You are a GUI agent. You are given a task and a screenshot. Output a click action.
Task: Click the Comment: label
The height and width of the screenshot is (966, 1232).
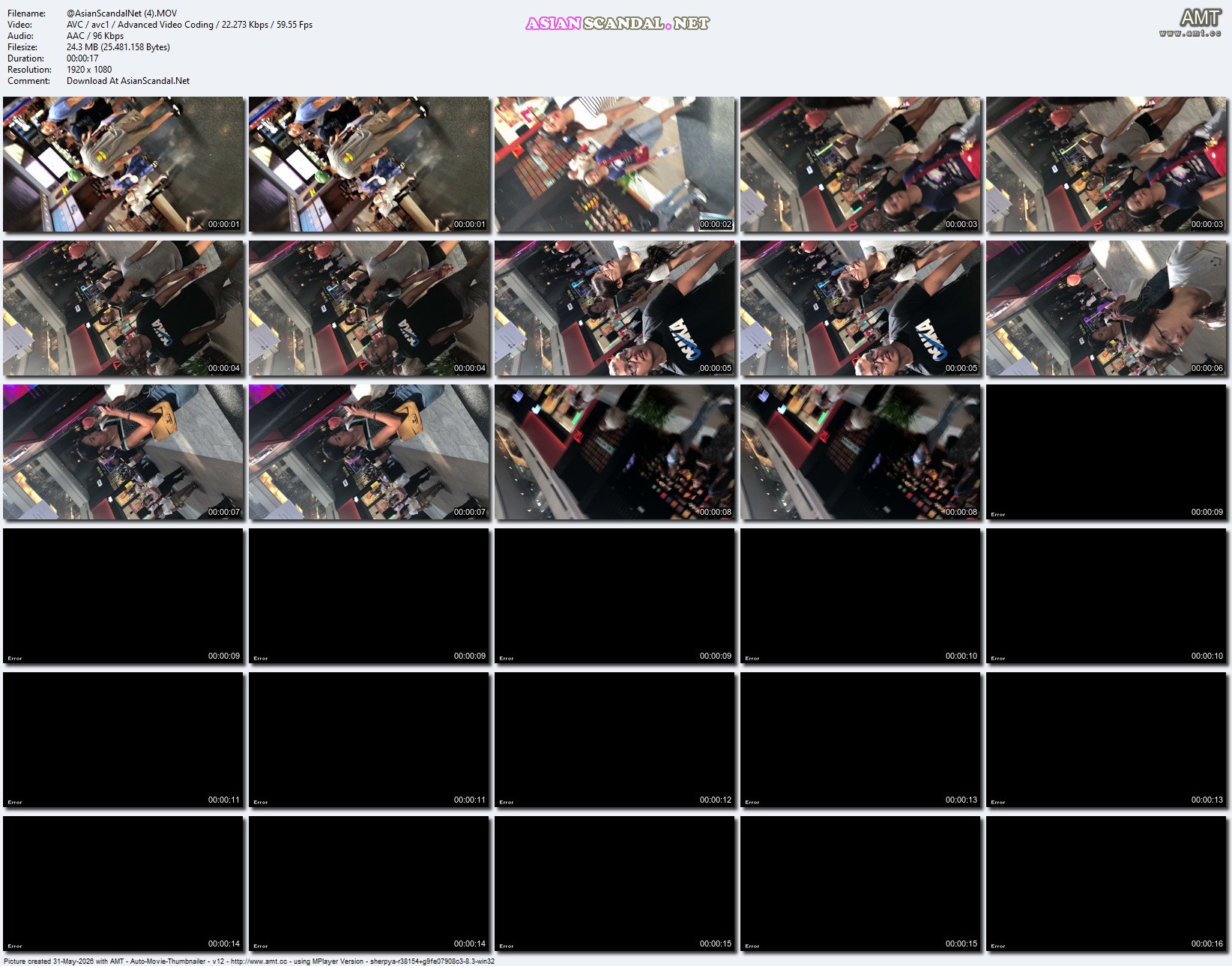28,81
